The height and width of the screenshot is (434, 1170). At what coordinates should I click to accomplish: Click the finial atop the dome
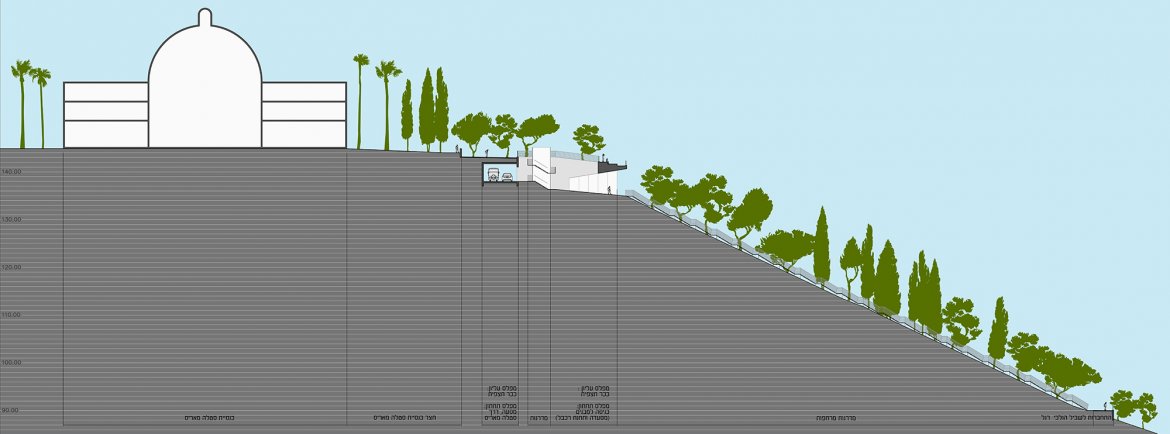tap(205, 17)
